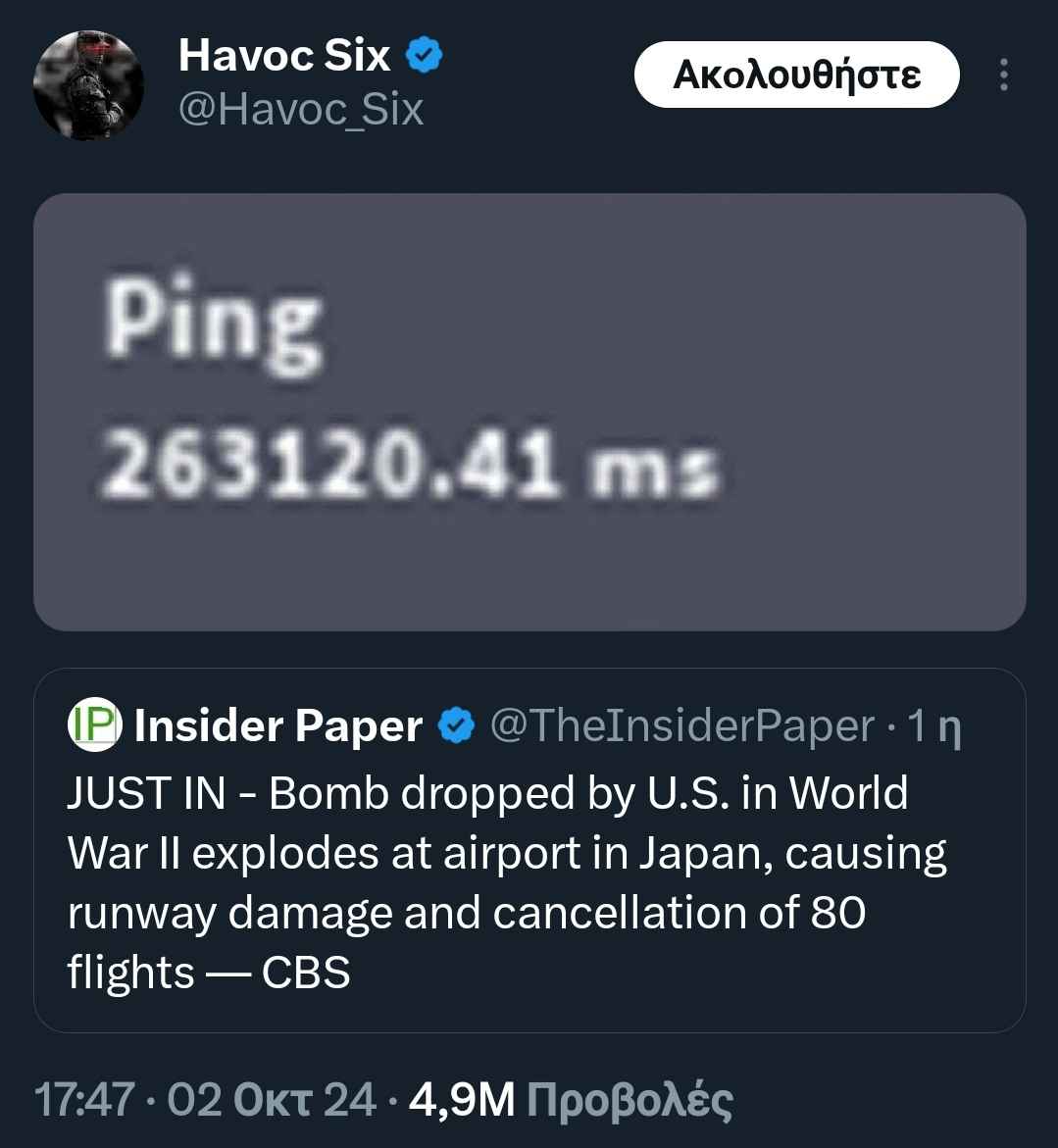Click the 17:47 post time
The height and width of the screenshot is (1148, 1058).
83,1100
